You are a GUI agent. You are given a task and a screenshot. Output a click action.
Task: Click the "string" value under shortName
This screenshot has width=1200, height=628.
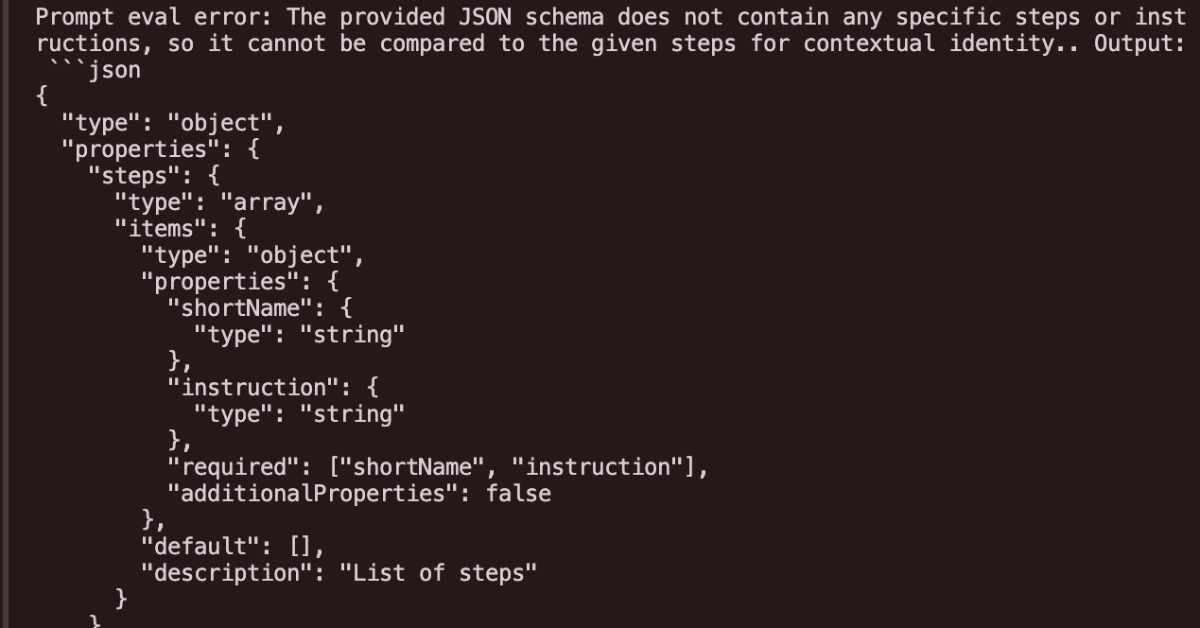[352, 335]
